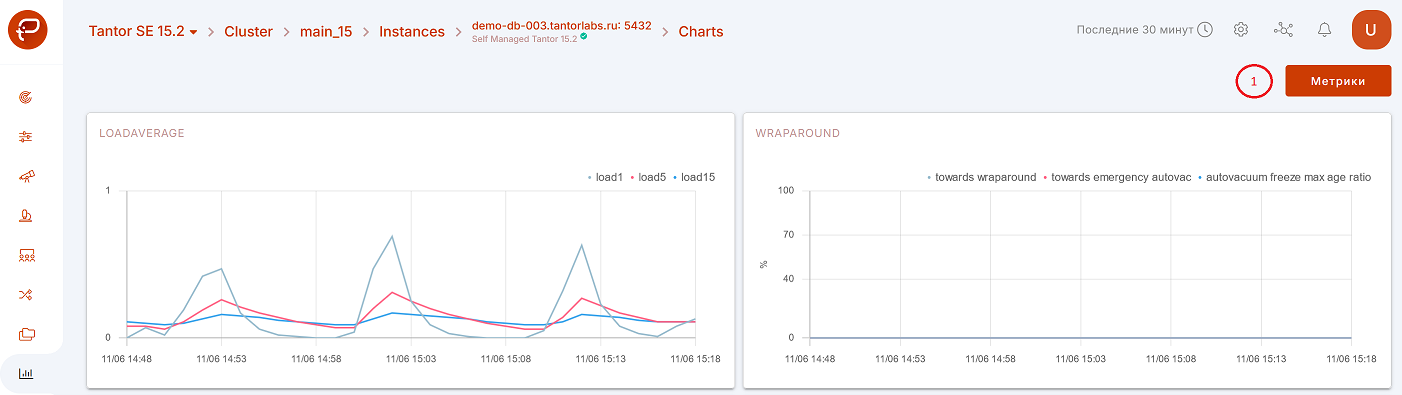Image resolution: width=1402 pixels, height=395 pixels.
Task: Toggle the towards wraparound legend series
Action: [x=982, y=177]
